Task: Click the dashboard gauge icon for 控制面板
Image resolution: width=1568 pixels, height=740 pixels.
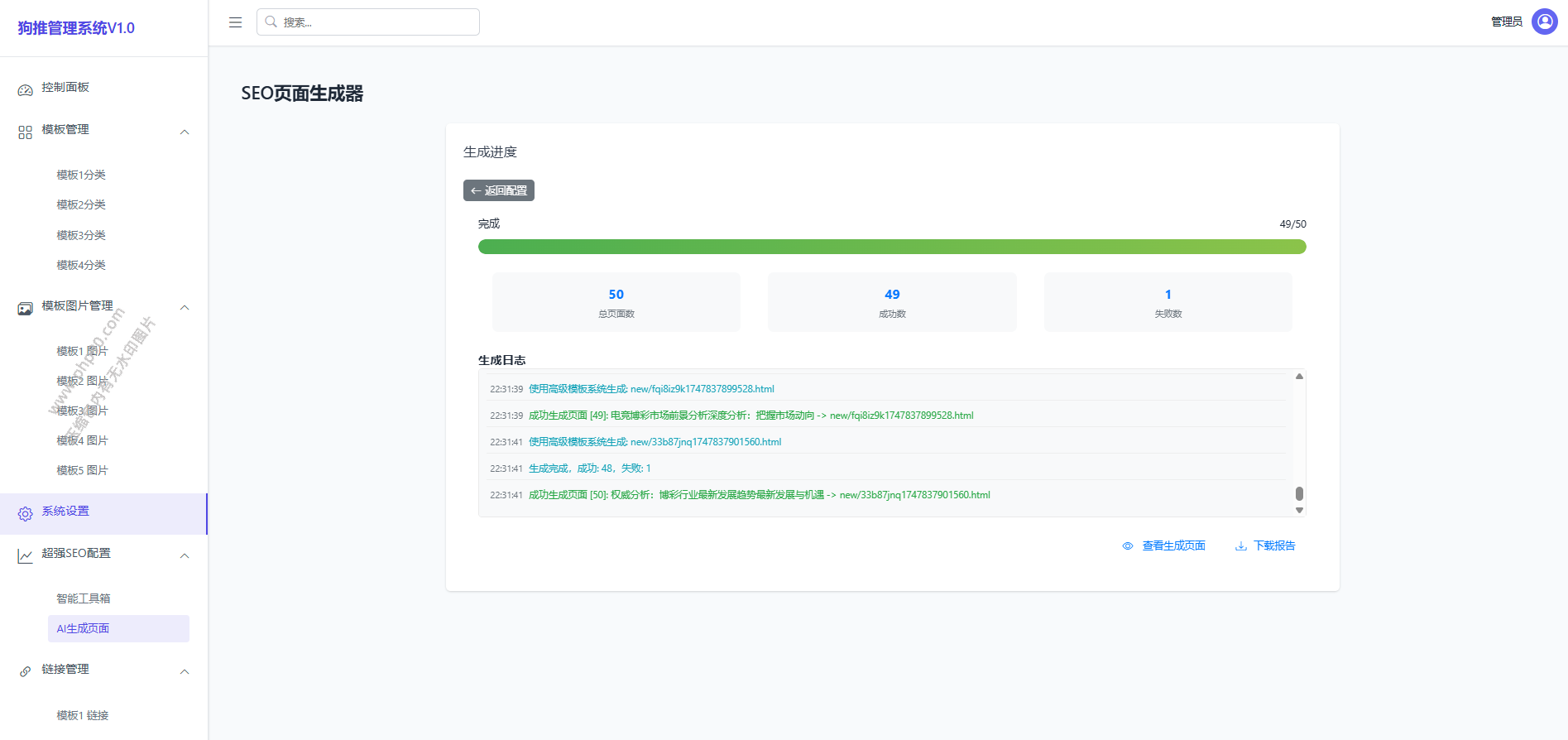Action: [x=26, y=89]
